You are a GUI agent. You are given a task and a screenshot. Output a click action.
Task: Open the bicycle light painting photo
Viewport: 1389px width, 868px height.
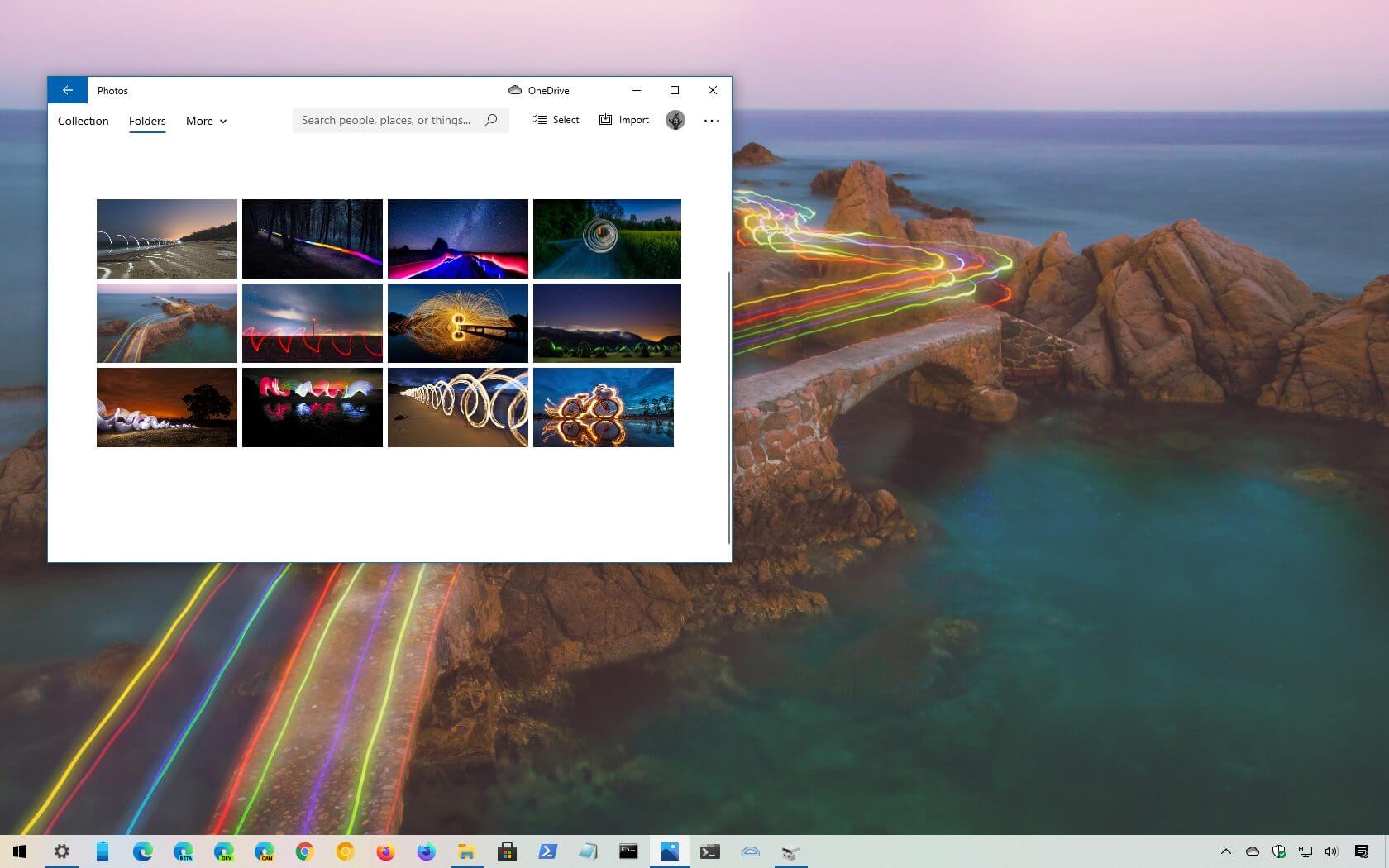[x=603, y=407]
